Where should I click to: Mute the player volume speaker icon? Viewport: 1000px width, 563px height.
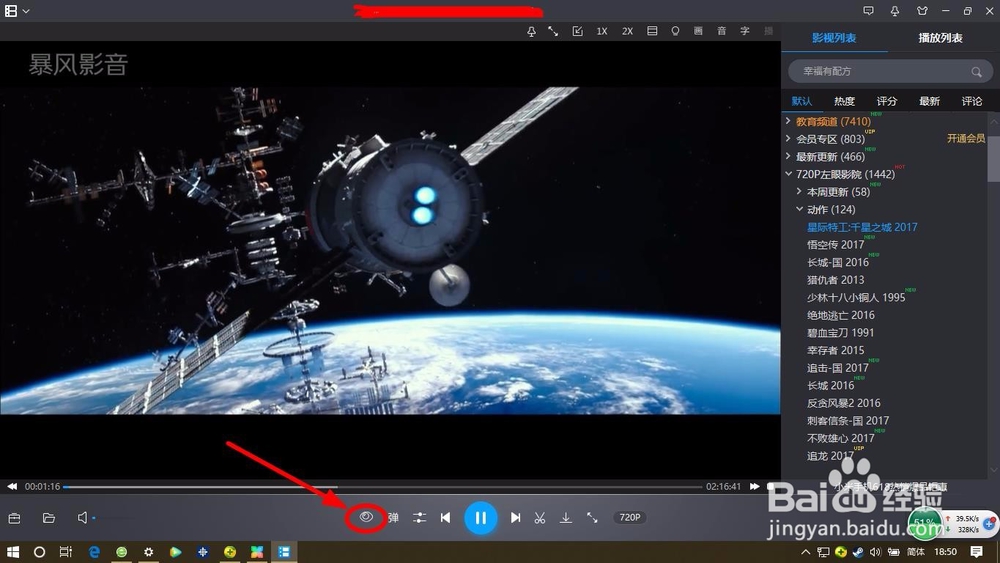(x=82, y=518)
